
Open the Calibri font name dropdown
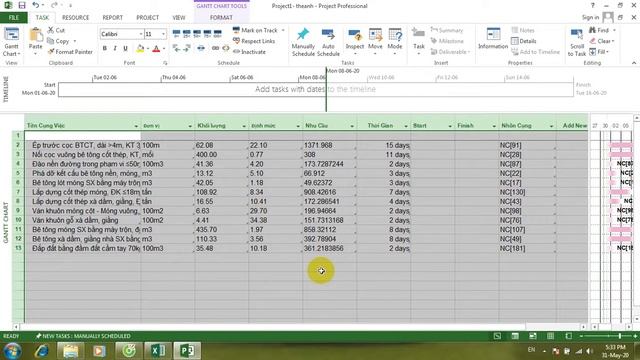pos(141,34)
